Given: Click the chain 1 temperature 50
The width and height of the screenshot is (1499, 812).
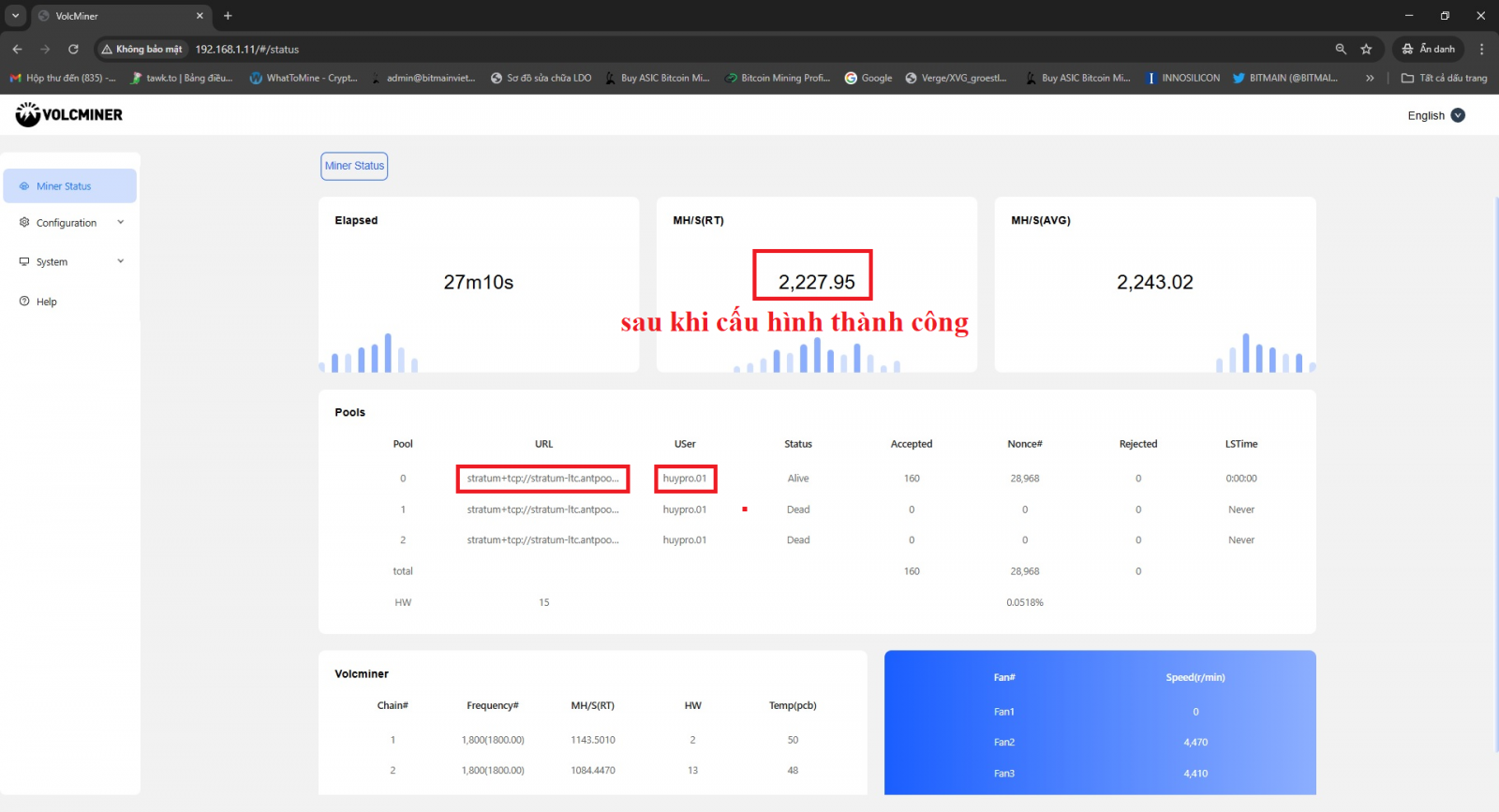Looking at the screenshot, I should (x=793, y=740).
